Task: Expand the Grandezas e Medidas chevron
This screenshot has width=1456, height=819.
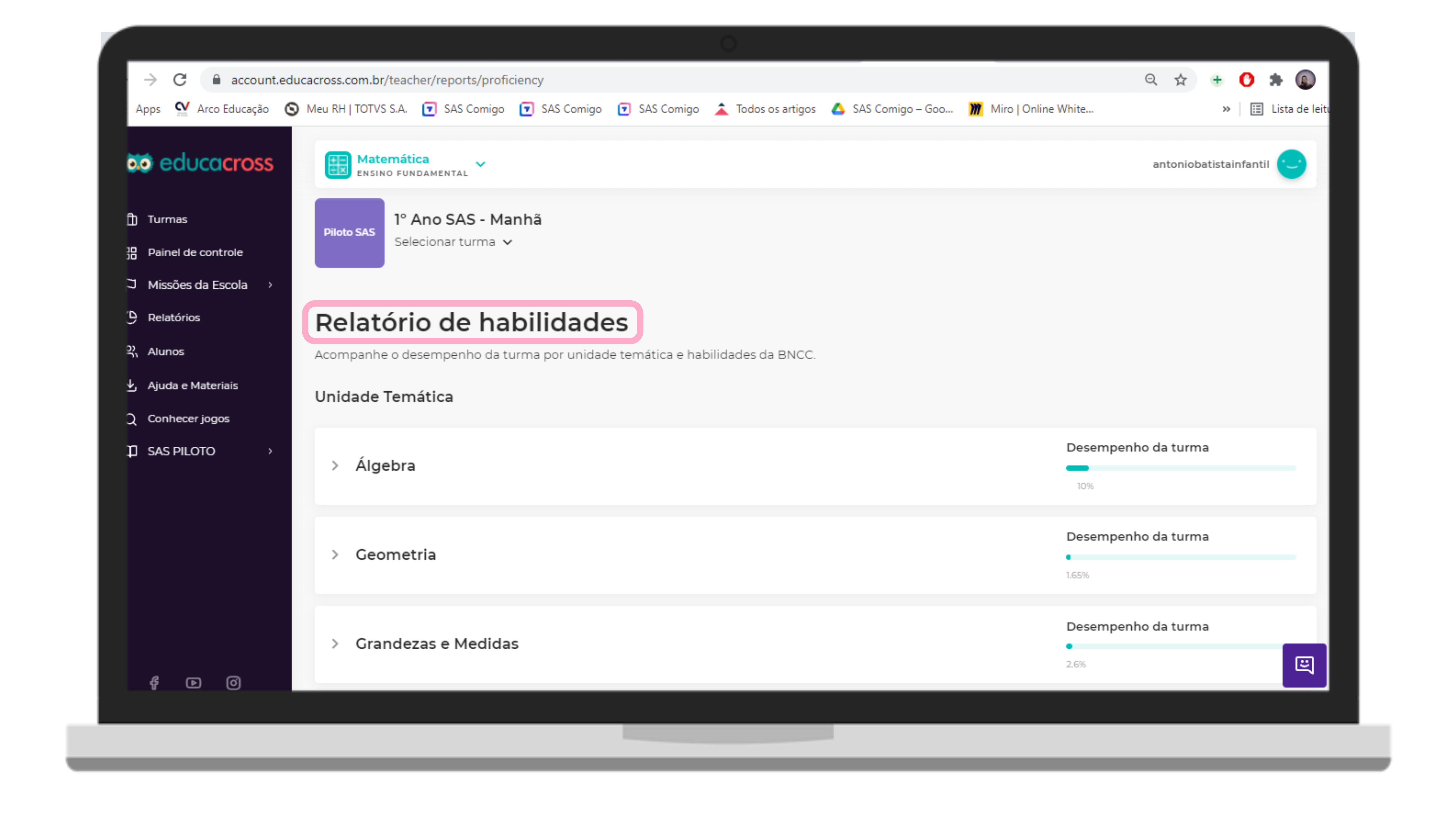Action: 335,644
